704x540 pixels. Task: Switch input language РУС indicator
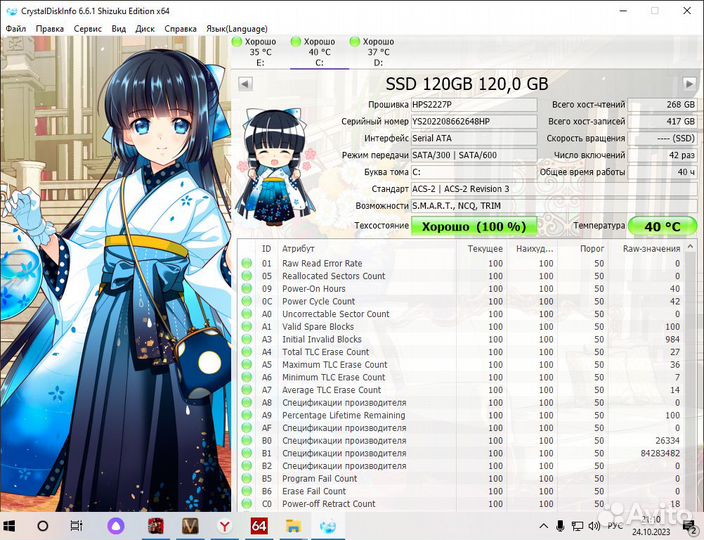tap(615, 526)
